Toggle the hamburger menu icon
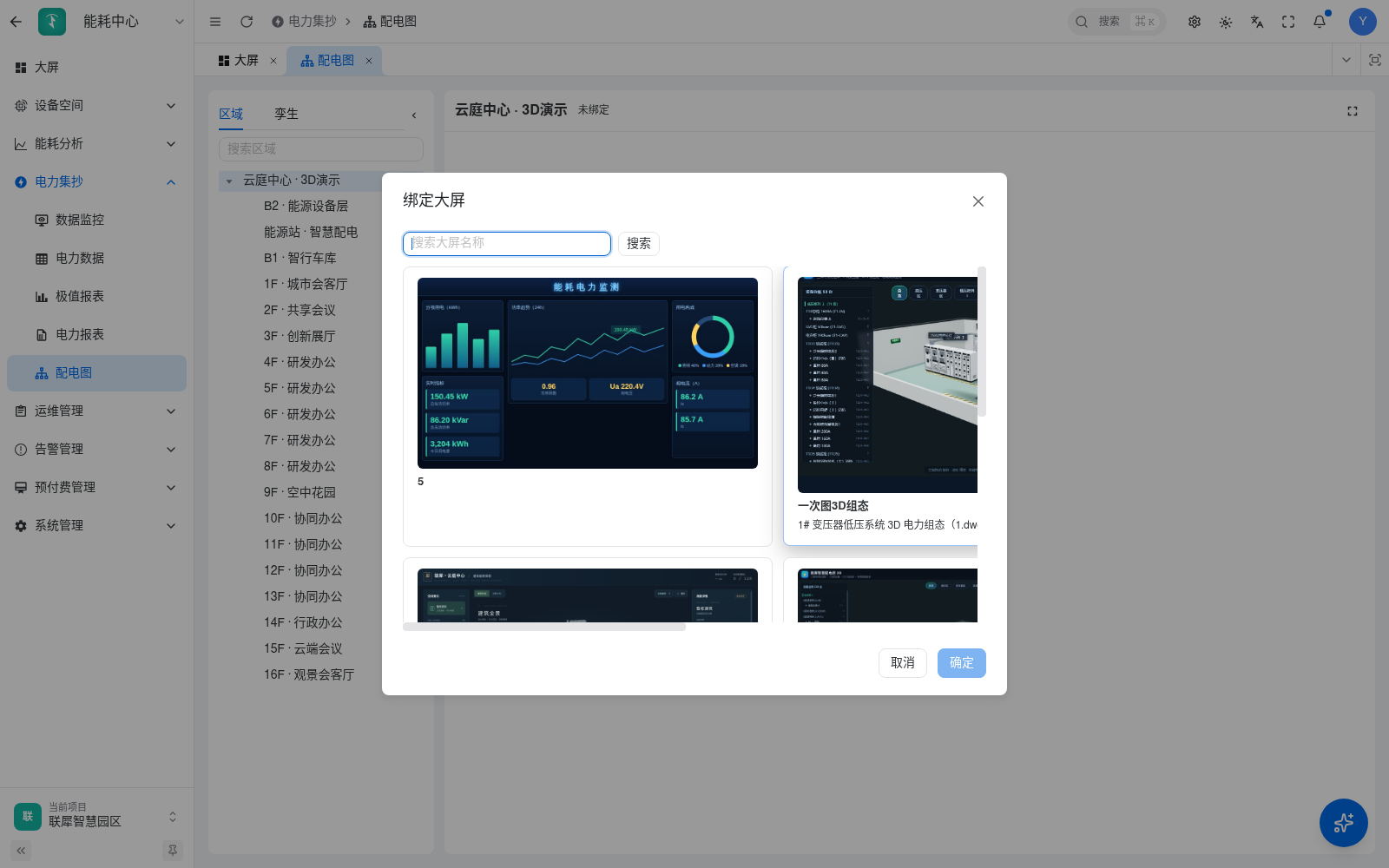The width and height of the screenshot is (1389, 868). pyautogui.click(x=215, y=22)
